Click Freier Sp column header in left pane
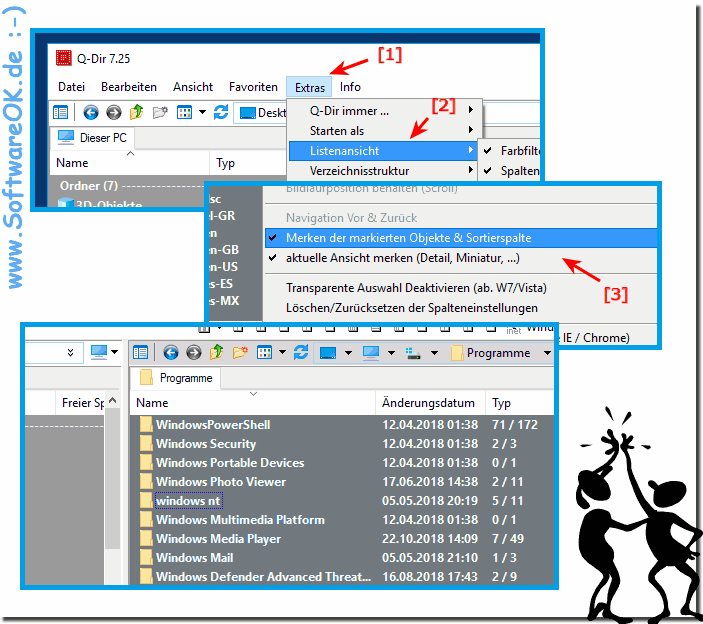The image size is (703, 624). pos(81,403)
